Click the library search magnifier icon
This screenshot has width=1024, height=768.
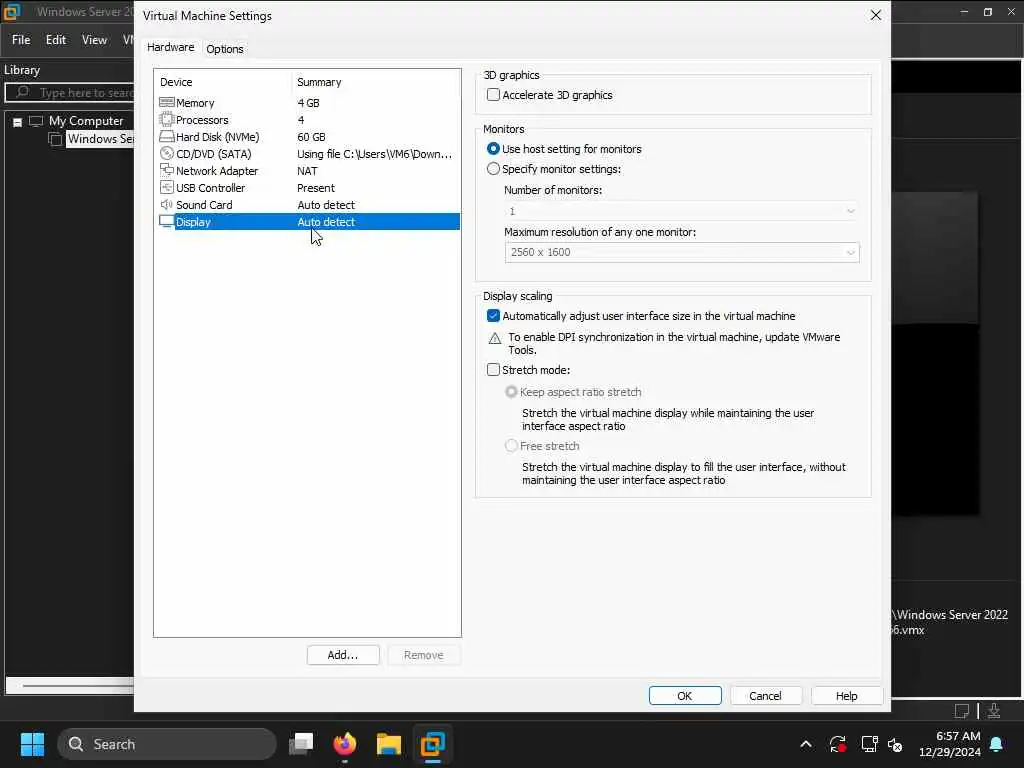[x=22, y=92]
